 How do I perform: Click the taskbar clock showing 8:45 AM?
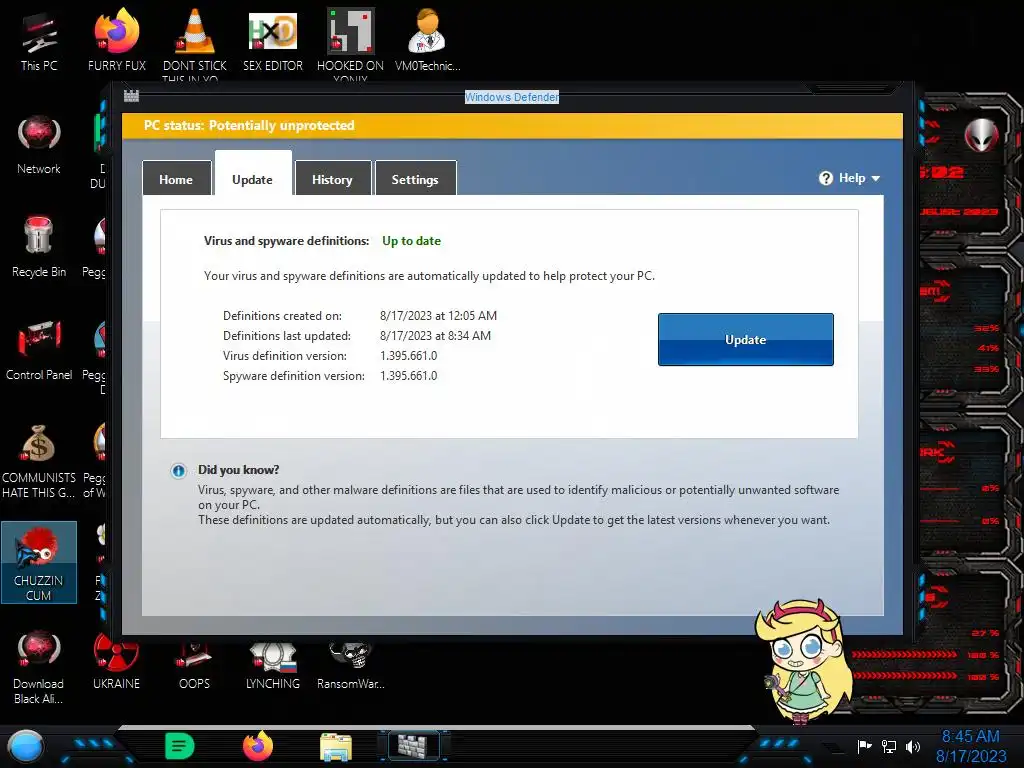pyautogui.click(x=970, y=737)
